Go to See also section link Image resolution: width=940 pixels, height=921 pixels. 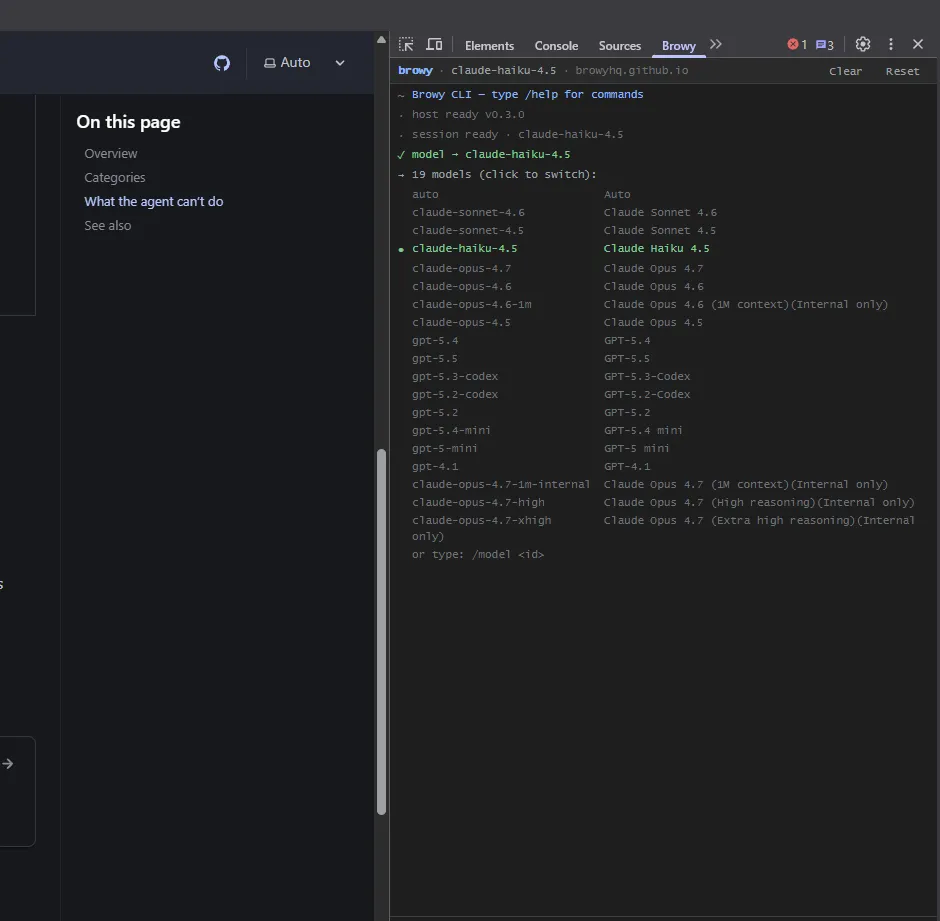point(107,225)
